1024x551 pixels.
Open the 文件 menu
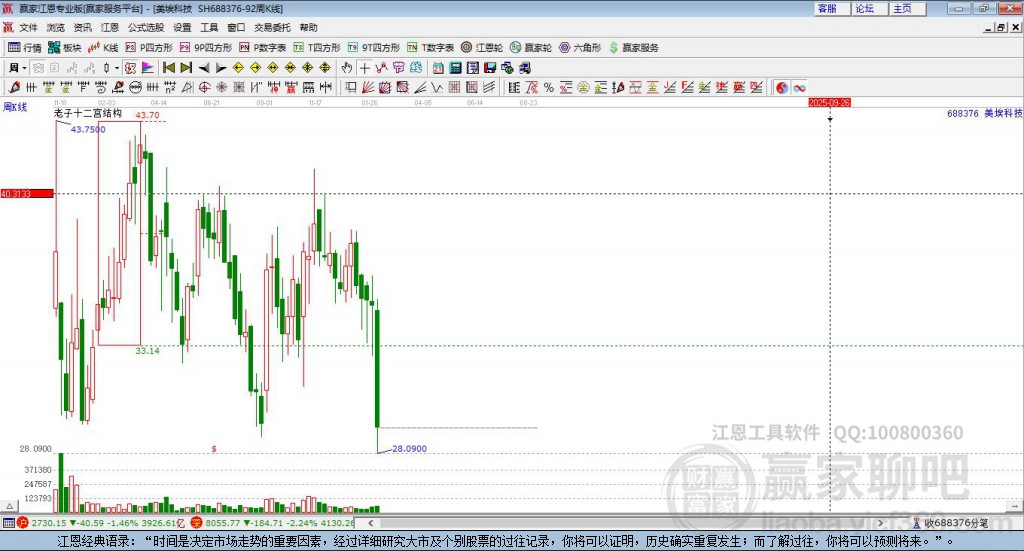point(28,27)
